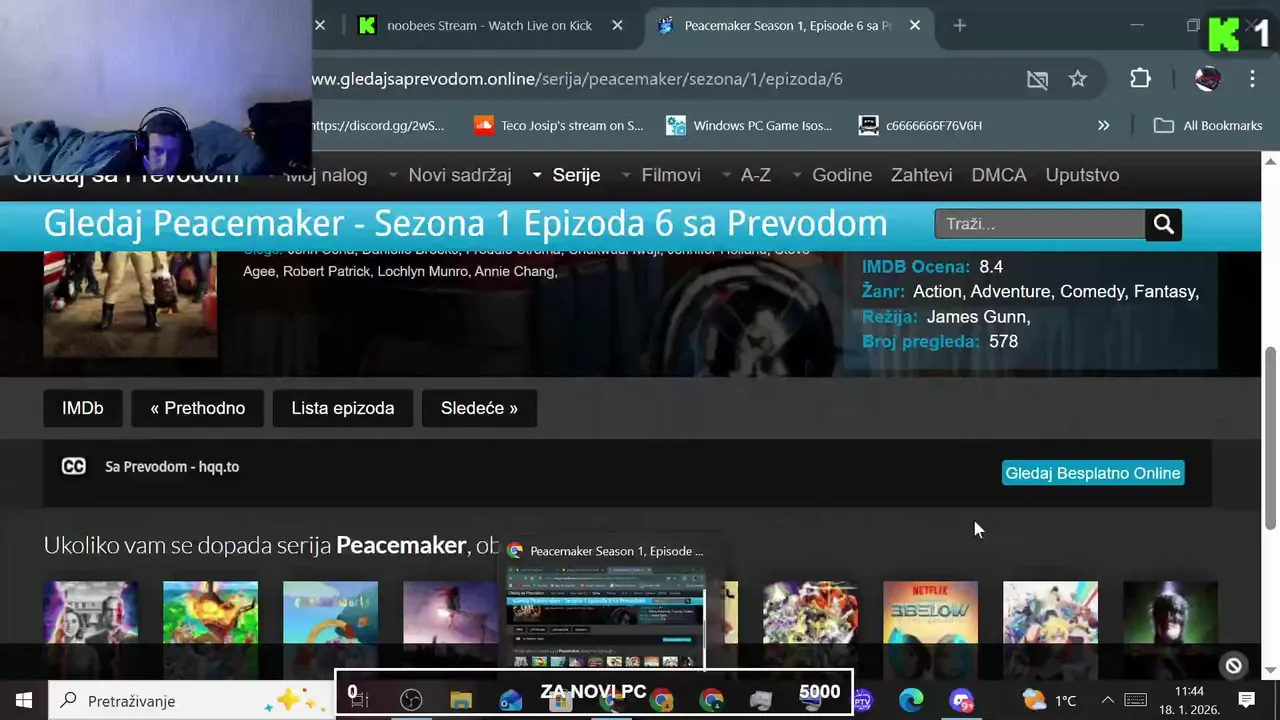1280x720 pixels.
Task: Open Discord from the taskbar
Action: [x=961, y=700]
